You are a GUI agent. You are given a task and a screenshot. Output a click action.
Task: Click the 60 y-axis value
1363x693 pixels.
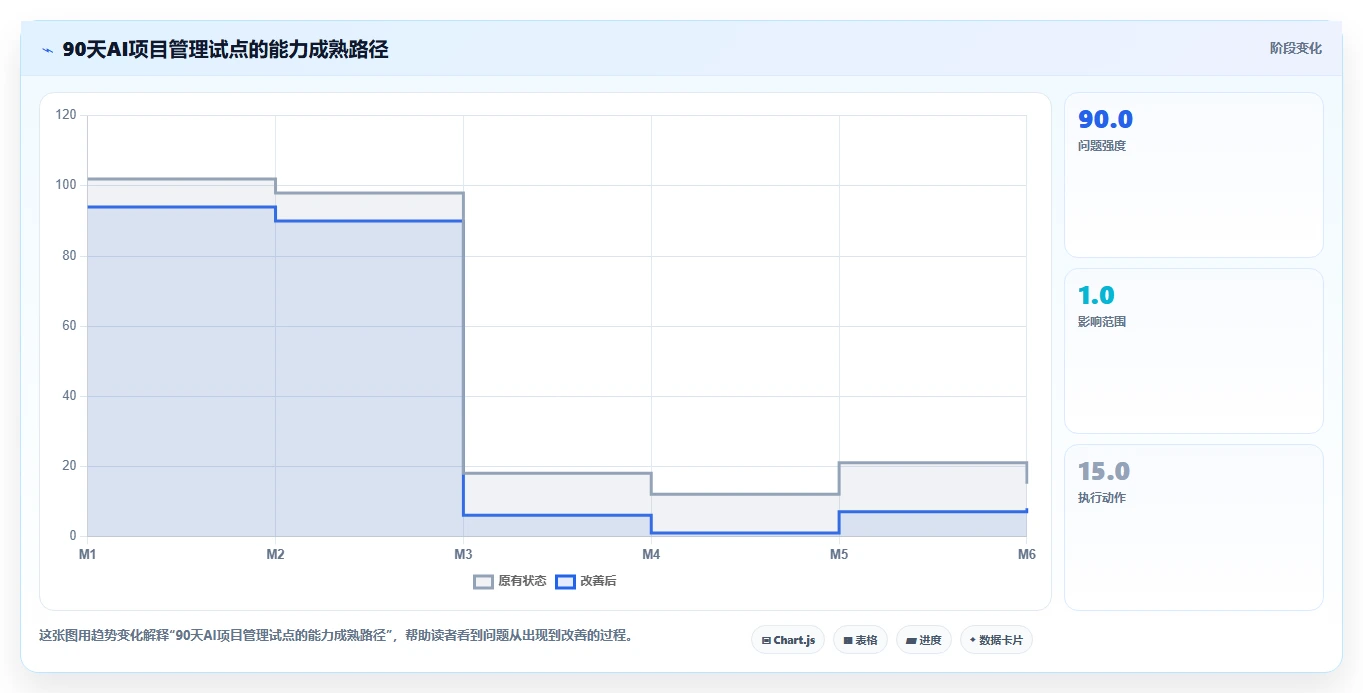69,326
